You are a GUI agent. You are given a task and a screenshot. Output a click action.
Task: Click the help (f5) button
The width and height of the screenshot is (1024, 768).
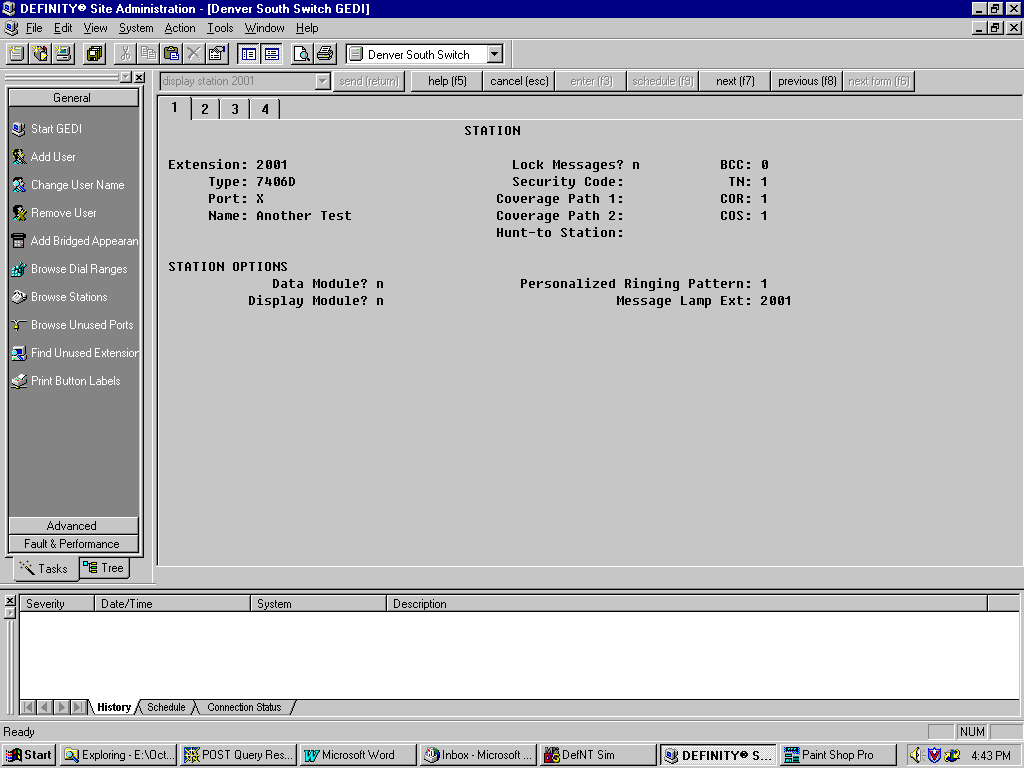(x=447, y=81)
